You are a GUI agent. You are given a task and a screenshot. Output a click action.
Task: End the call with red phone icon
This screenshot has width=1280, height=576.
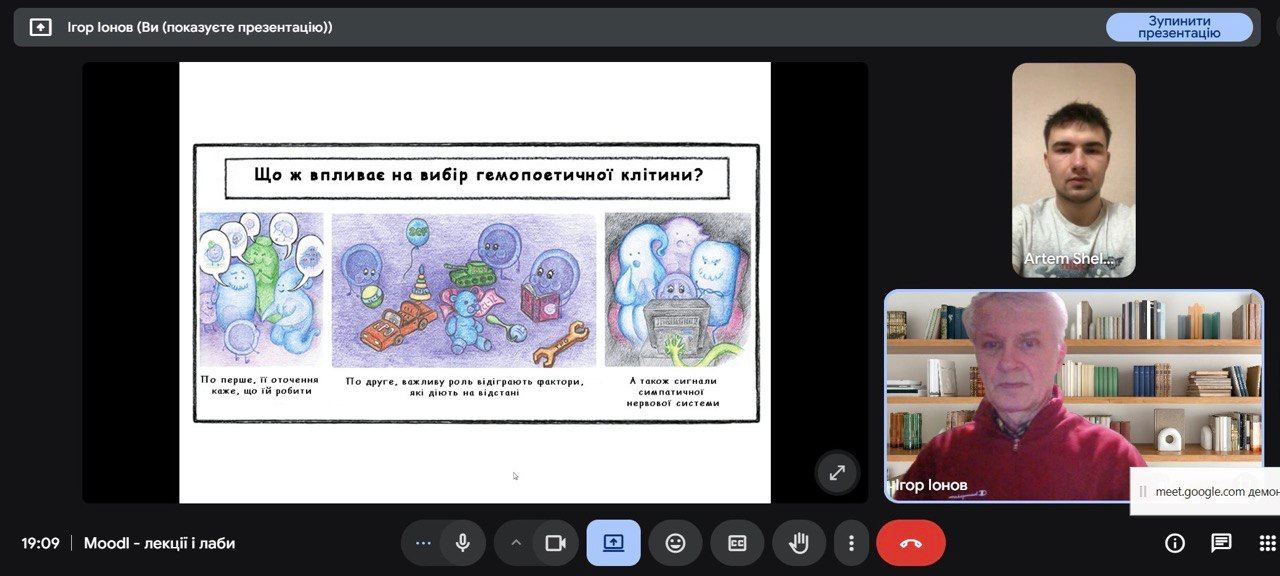[910, 543]
